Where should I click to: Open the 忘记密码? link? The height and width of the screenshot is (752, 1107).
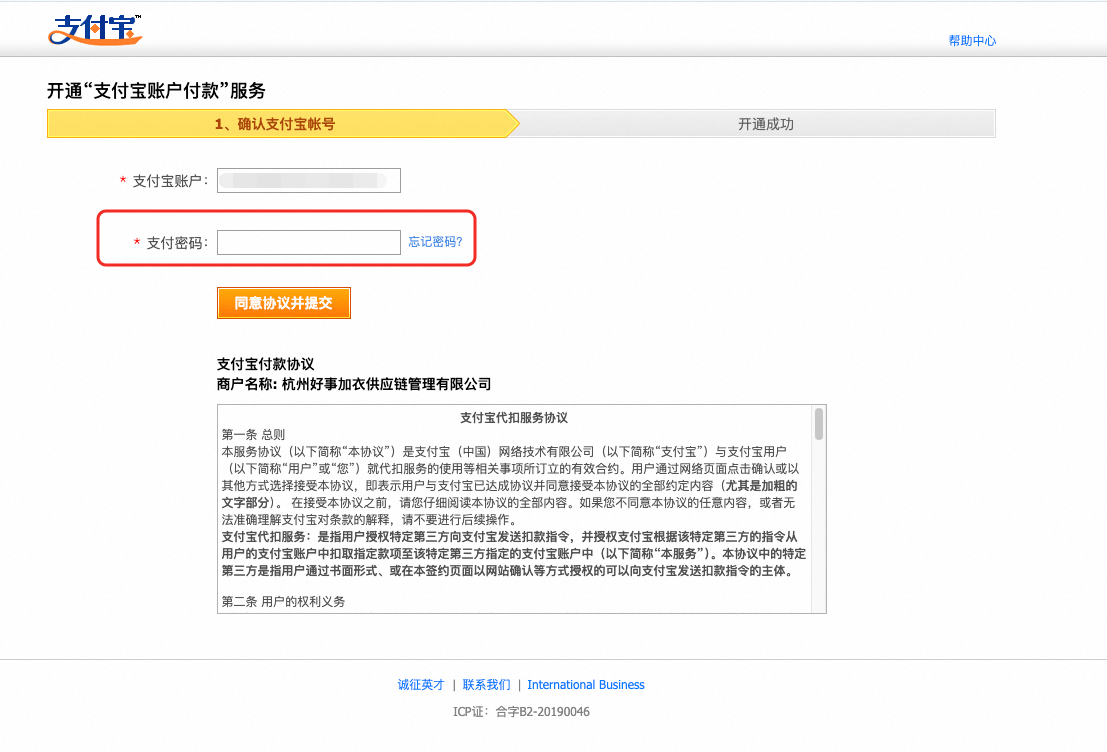pyautogui.click(x=435, y=242)
